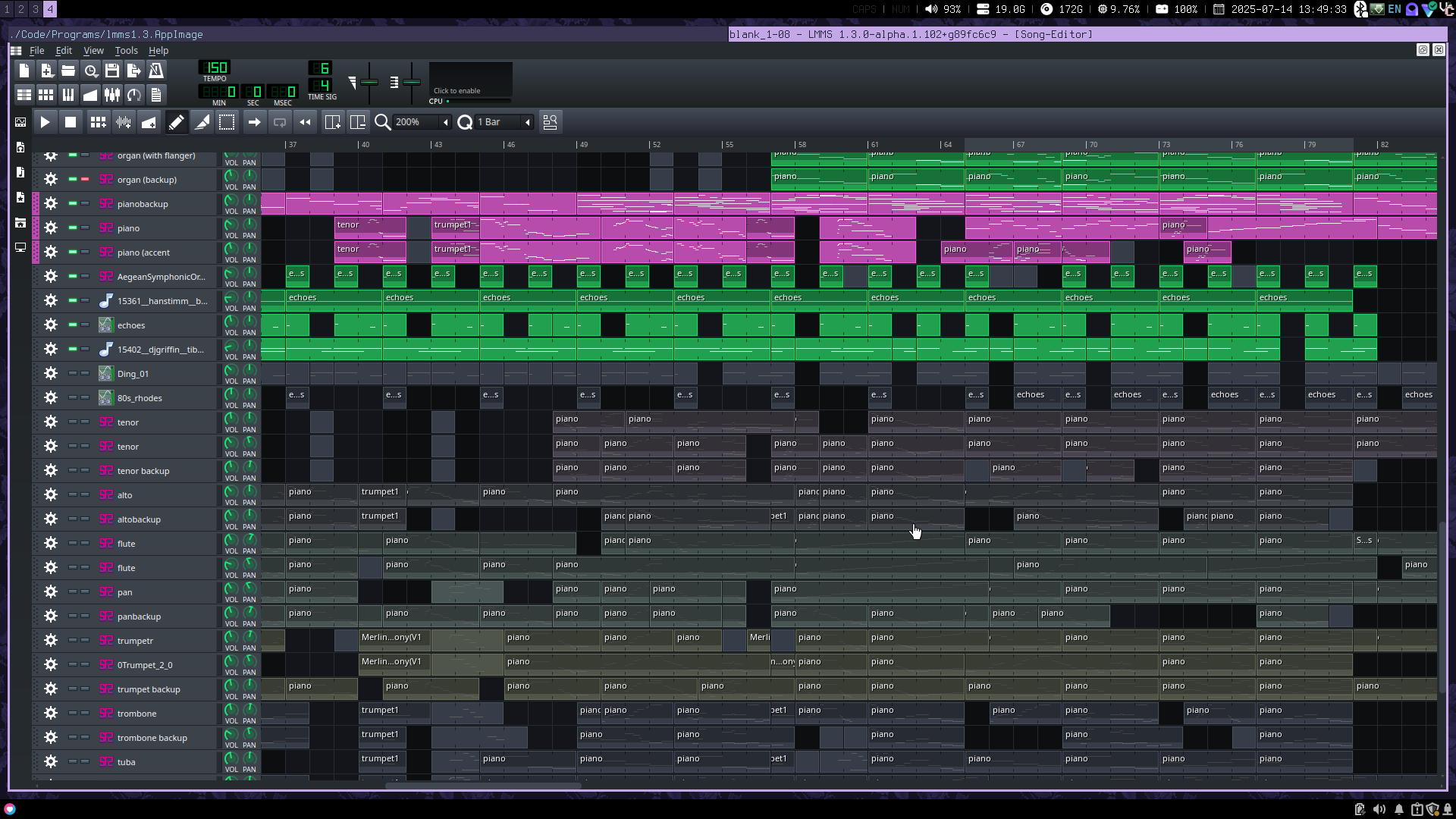
Task: Open the Piano Roll window icon
Action: [x=68, y=95]
